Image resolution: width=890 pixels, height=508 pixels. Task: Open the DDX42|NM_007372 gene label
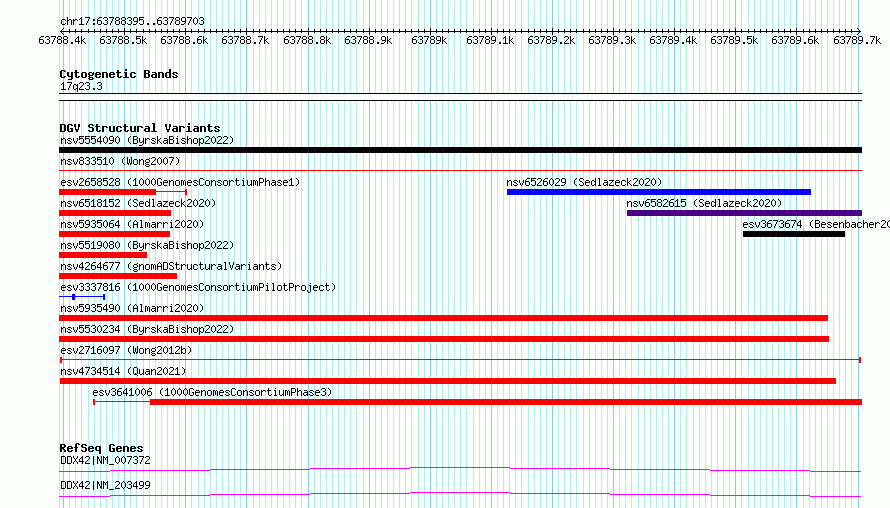[x=105, y=460]
